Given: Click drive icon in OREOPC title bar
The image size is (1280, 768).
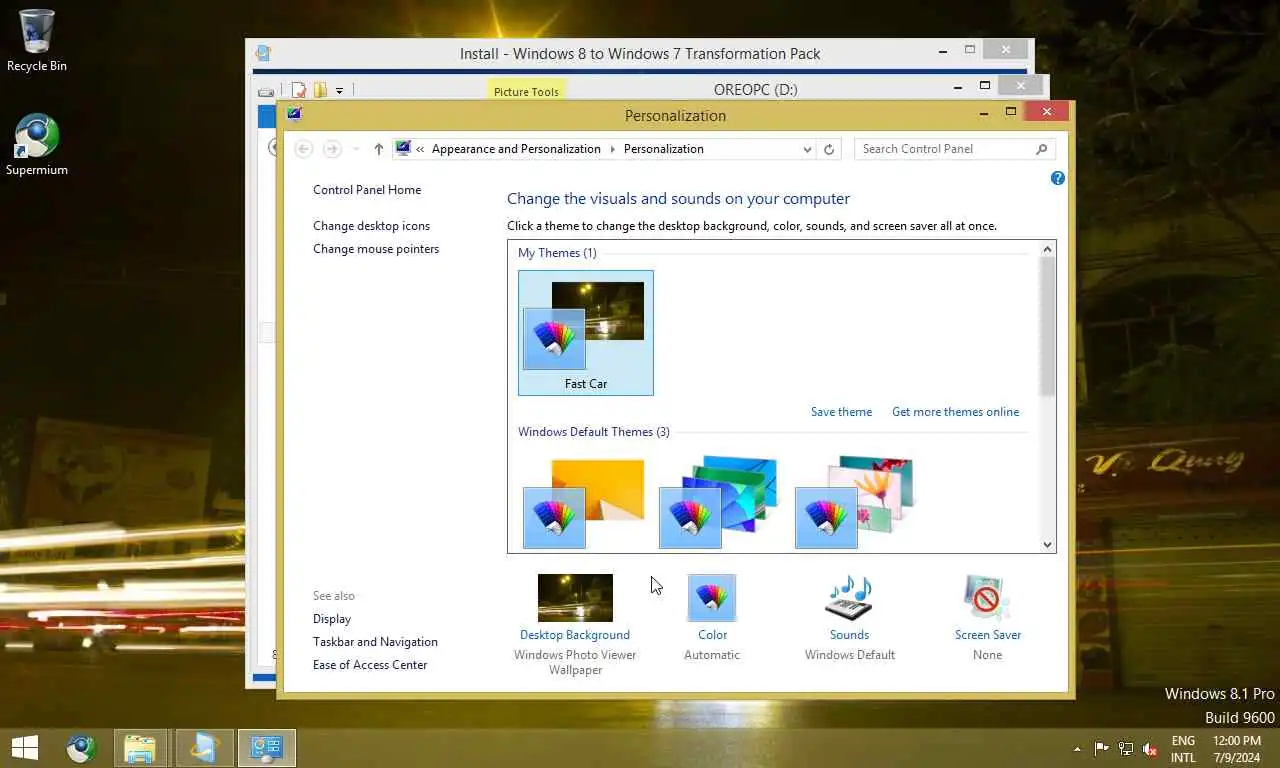Looking at the screenshot, I should pos(265,91).
